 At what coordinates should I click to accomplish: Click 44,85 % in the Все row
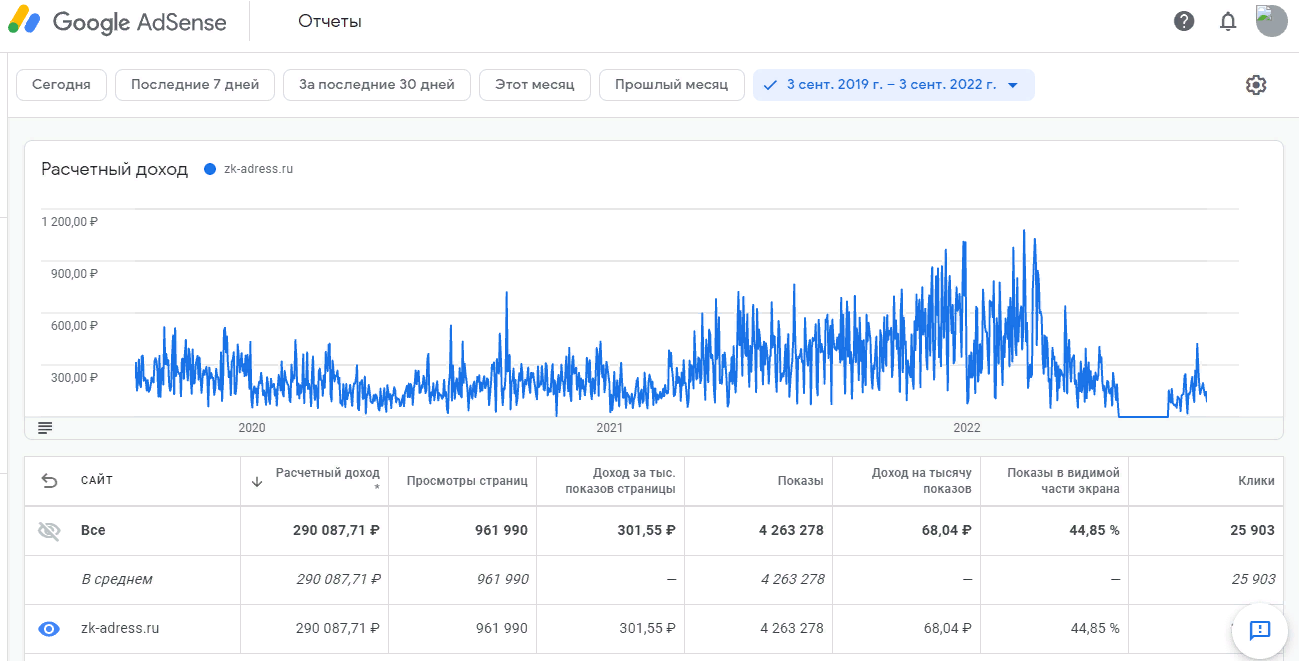[x=1095, y=530]
